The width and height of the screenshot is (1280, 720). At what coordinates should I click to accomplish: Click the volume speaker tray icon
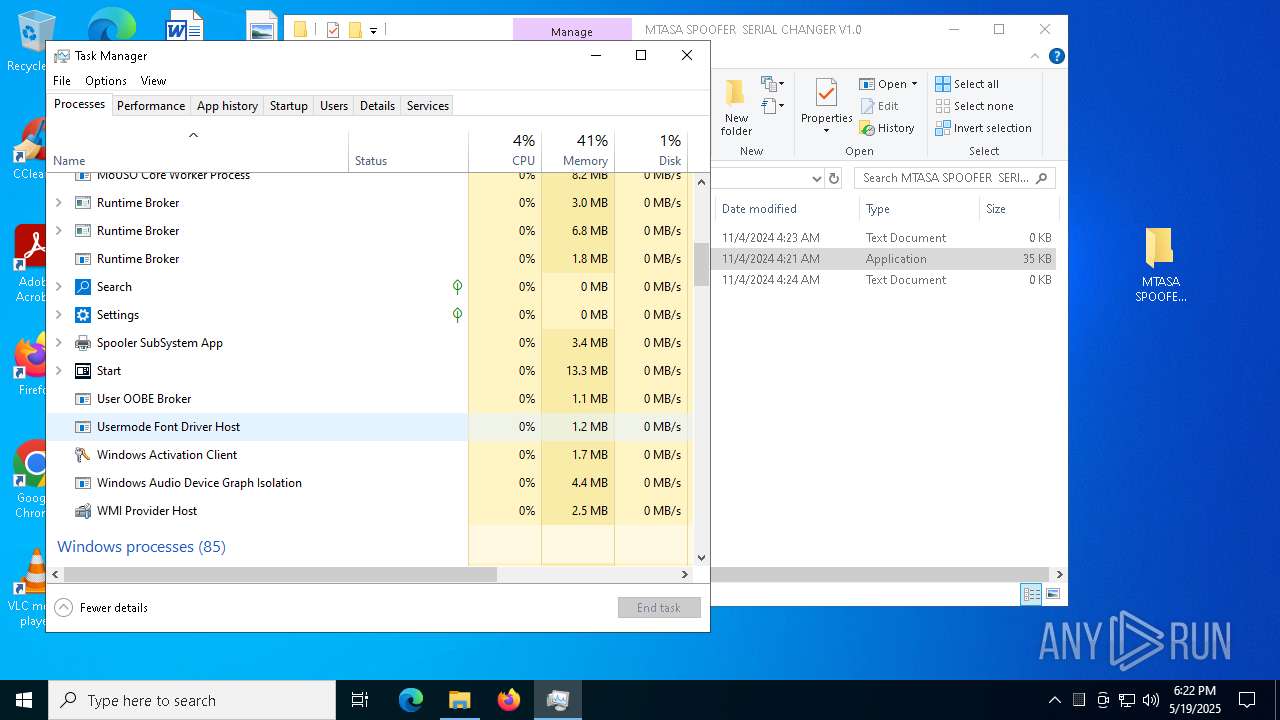1151,700
